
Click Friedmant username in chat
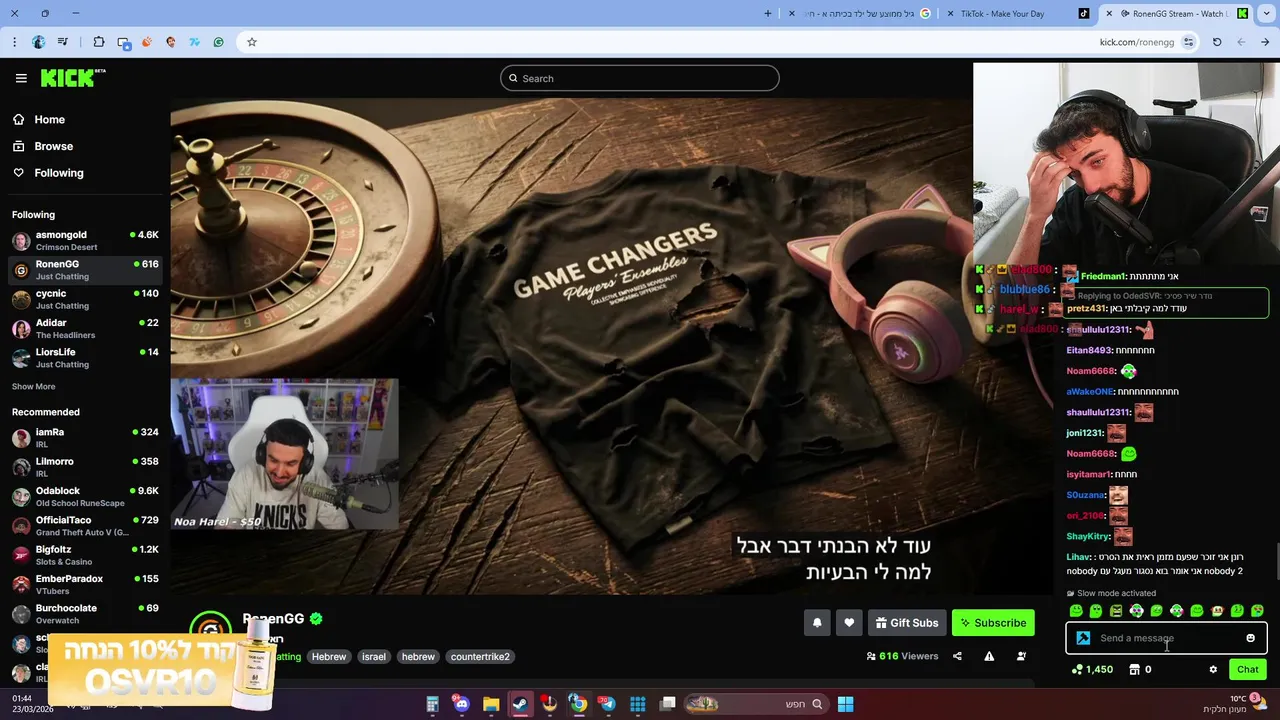click(x=1102, y=277)
